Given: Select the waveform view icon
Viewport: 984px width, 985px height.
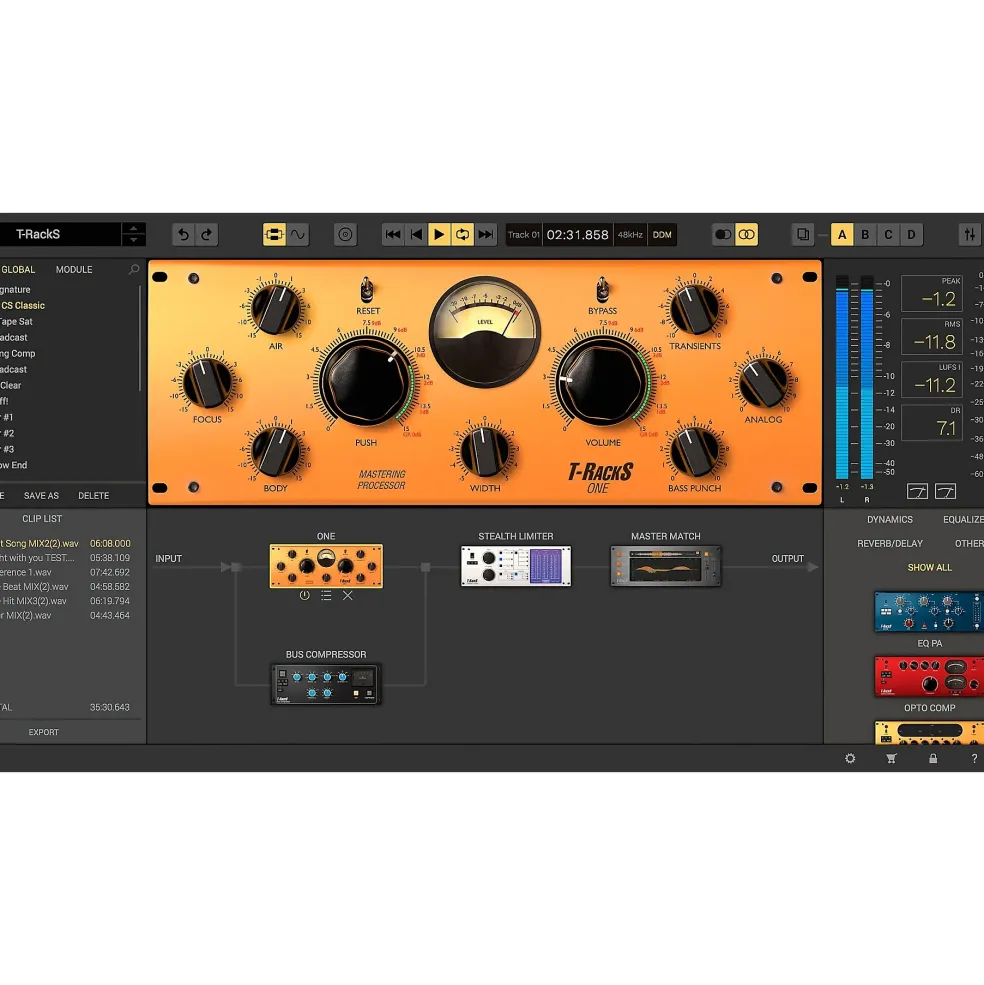Looking at the screenshot, I should click(298, 235).
